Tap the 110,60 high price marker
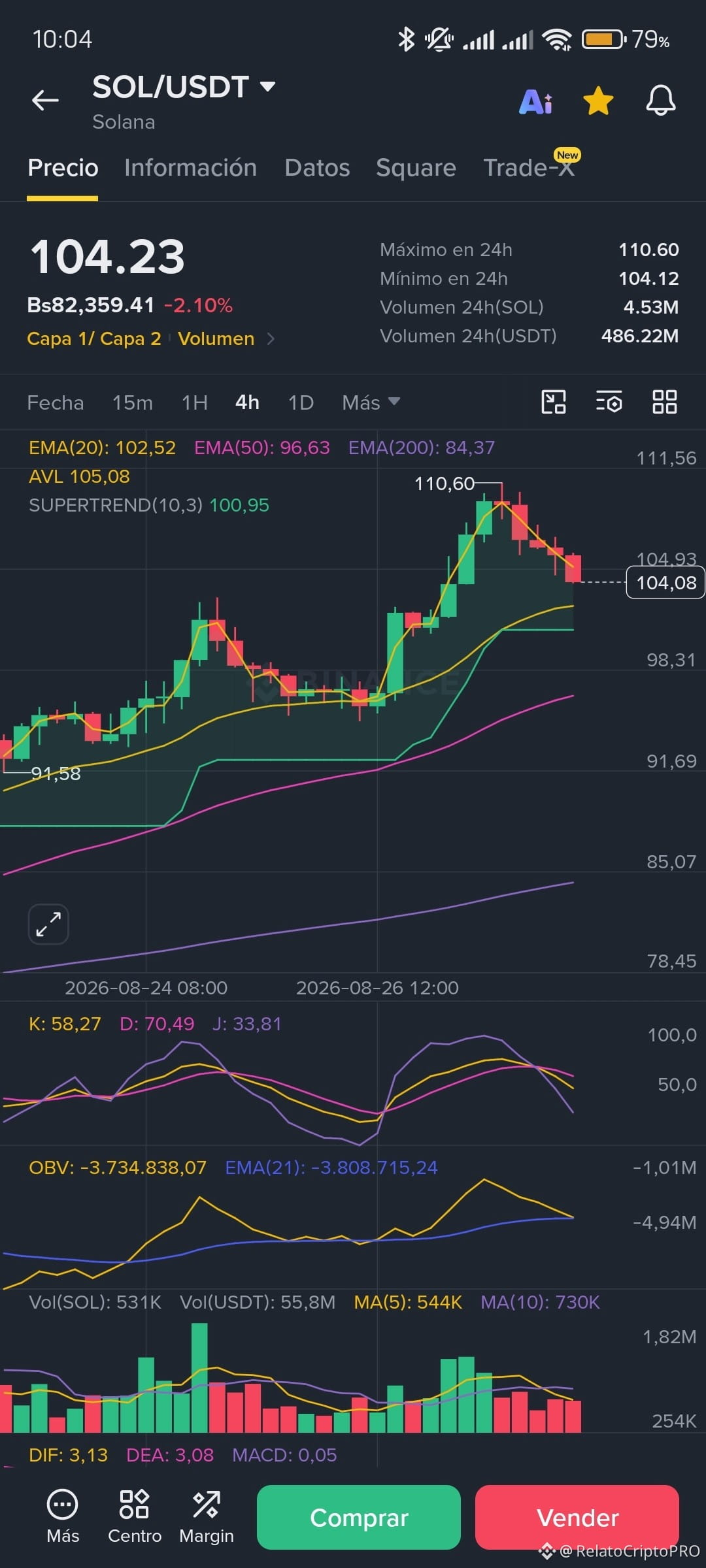Screen dimensions: 706x1568 445,483
